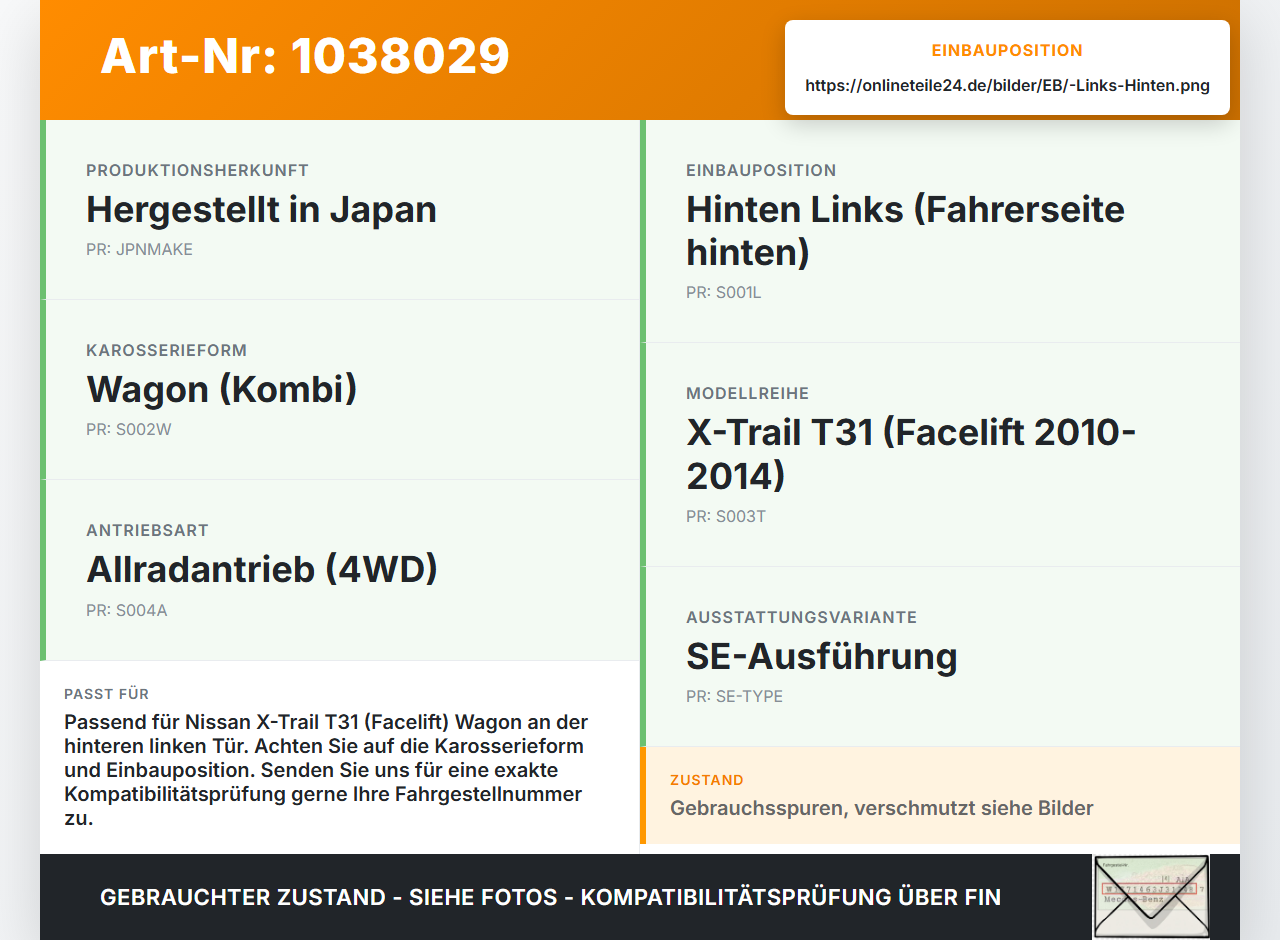This screenshot has height=940, width=1280.
Task: Select the Allradantrieb (4WD) entry
Action: (262, 569)
